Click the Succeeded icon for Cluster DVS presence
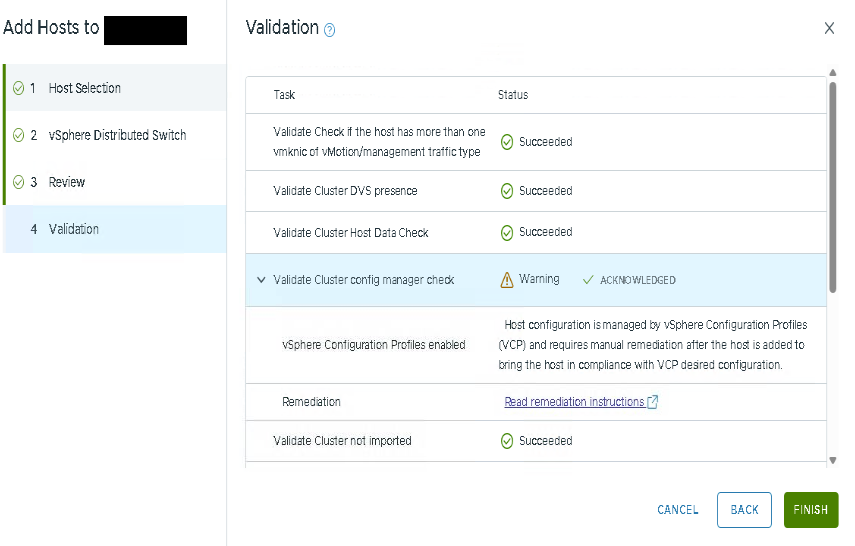 click(x=507, y=191)
